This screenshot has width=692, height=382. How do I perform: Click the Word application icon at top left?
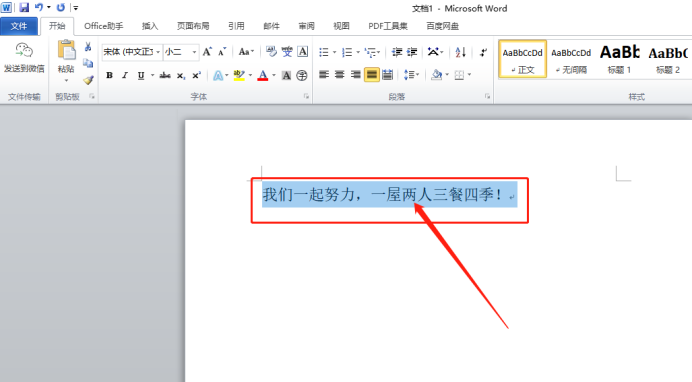(6, 7)
